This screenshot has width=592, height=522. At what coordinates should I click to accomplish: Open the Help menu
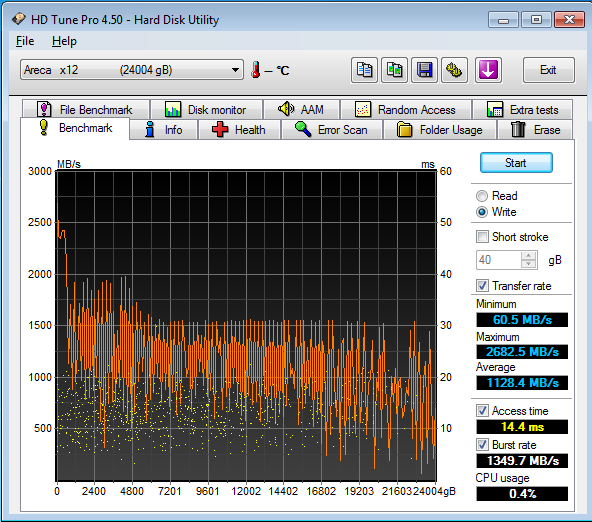[64, 41]
